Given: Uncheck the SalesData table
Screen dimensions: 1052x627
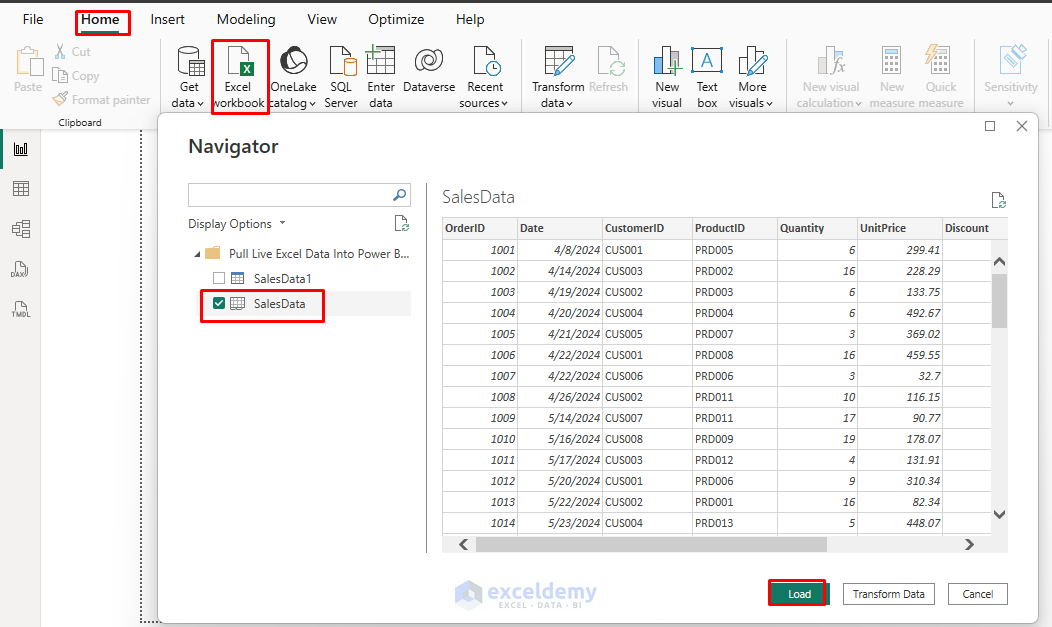Looking at the screenshot, I should pos(219,306).
